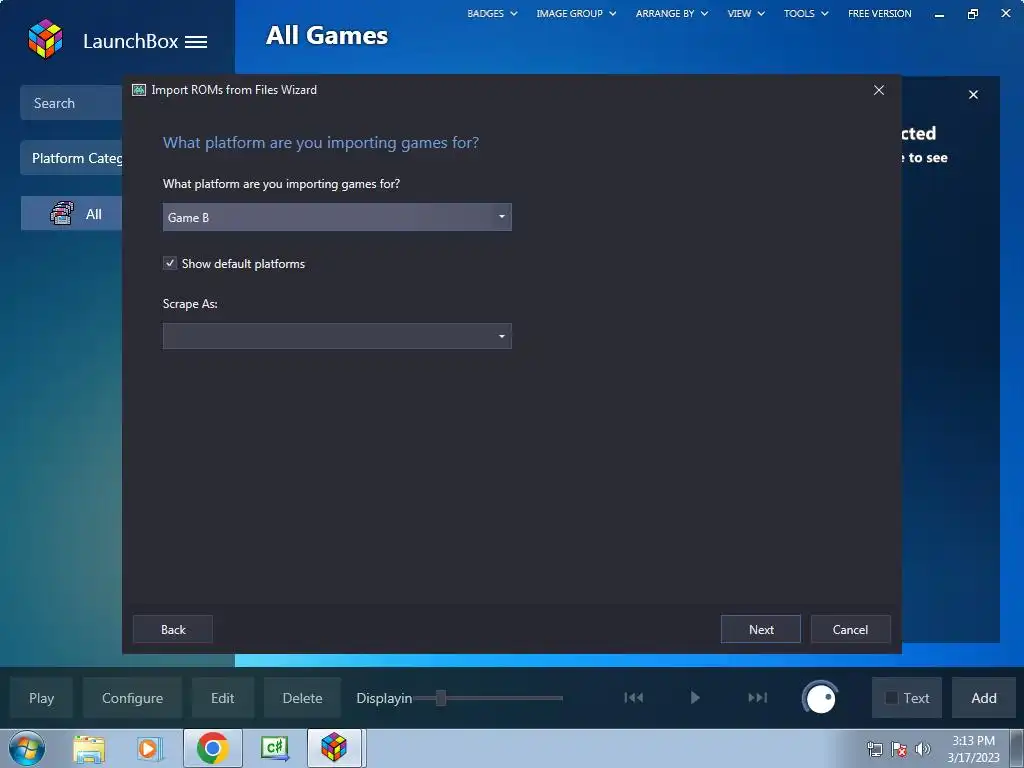Open Windows Media Player from taskbar

pos(149,748)
